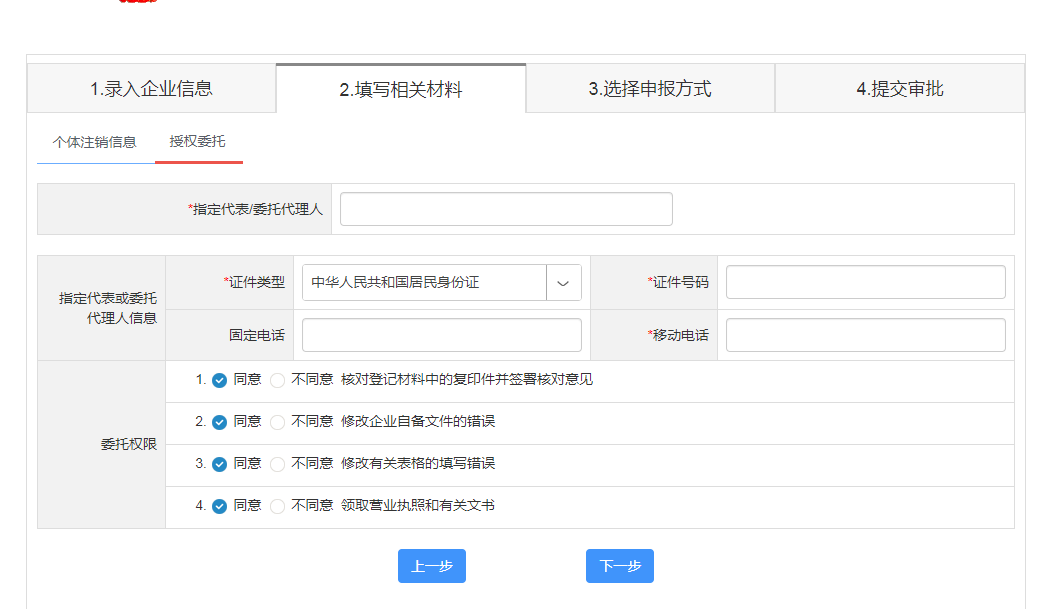This screenshot has height=609, width=1044.
Task: Select 不同意 for item 1 核对登记材料
Action: click(x=278, y=380)
